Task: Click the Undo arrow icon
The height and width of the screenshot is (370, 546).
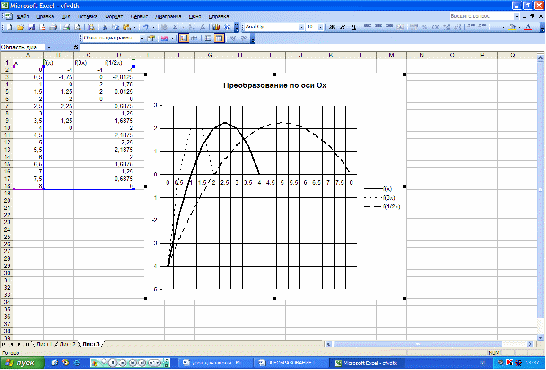Action: pos(146,27)
